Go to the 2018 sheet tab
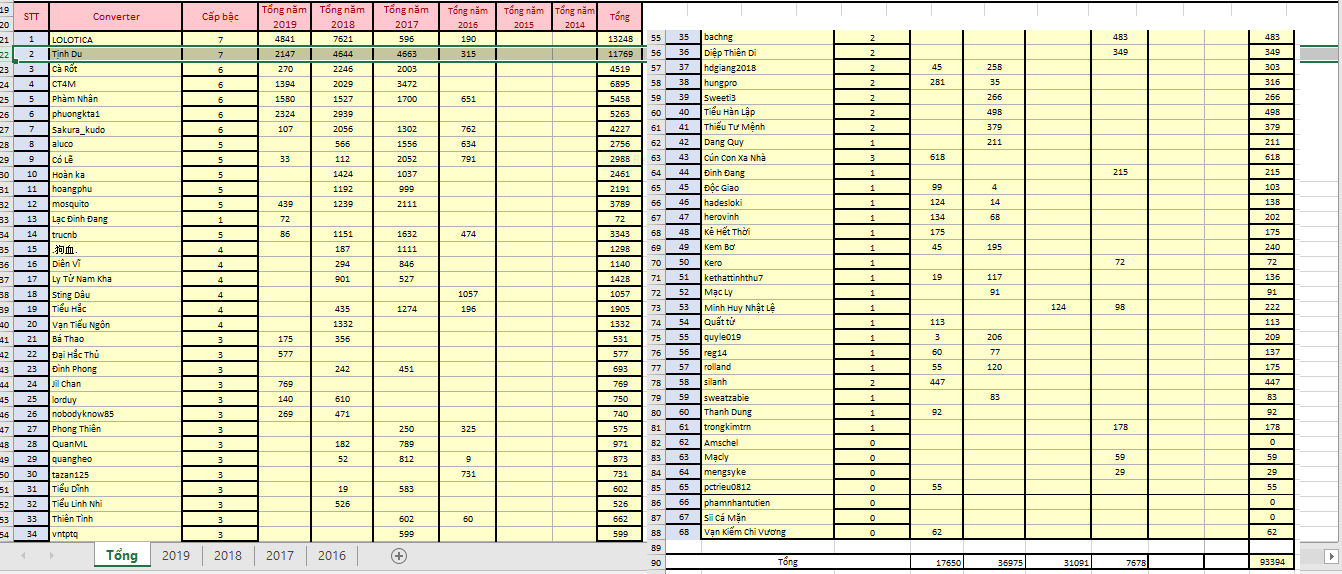 tap(228, 556)
